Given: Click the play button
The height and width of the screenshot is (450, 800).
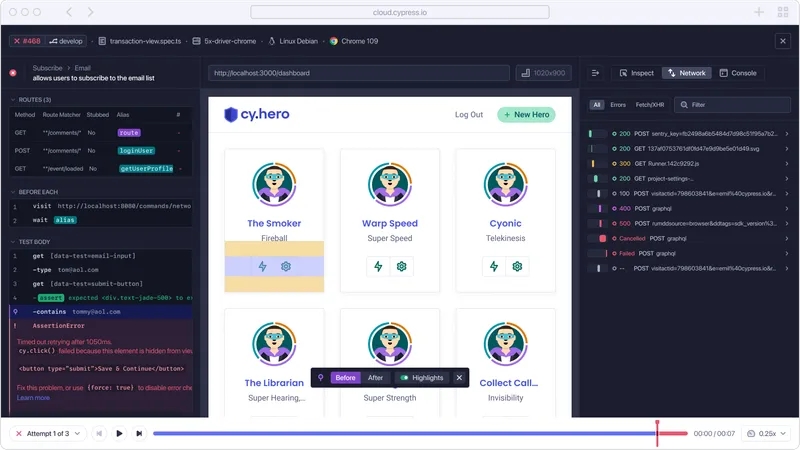Looking at the screenshot, I should tap(119, 434).
